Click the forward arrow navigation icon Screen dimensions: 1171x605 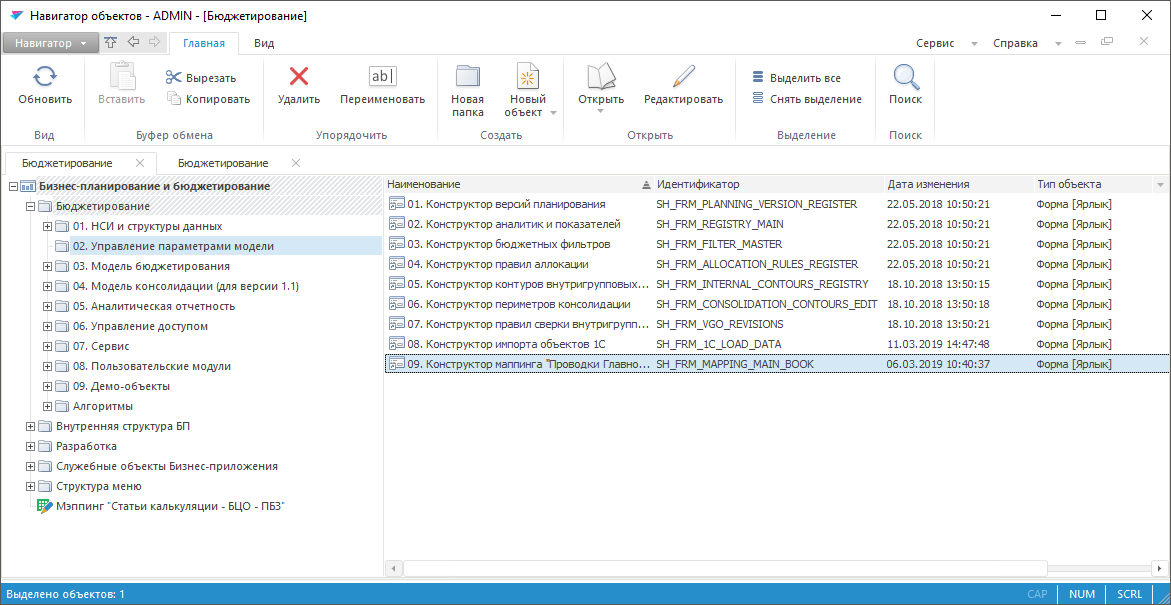click(155, 43)
